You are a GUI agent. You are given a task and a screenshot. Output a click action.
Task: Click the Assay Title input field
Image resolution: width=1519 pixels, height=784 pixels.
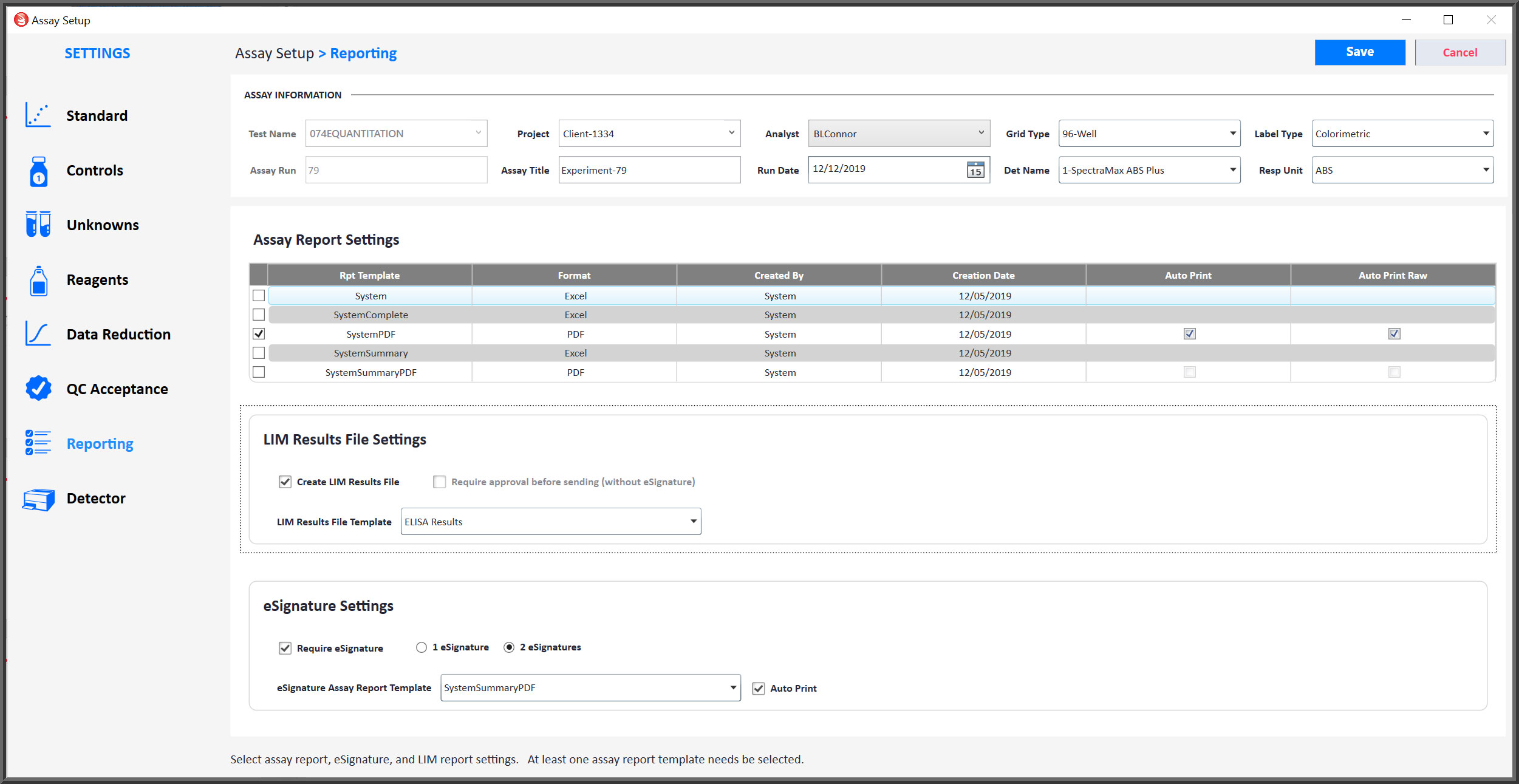649,170
